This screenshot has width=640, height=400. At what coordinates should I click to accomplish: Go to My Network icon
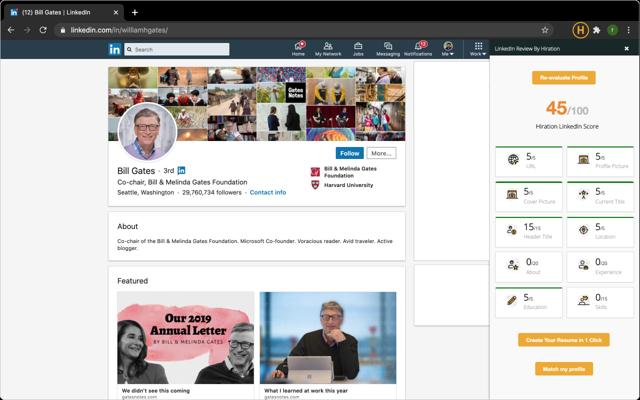327,47
